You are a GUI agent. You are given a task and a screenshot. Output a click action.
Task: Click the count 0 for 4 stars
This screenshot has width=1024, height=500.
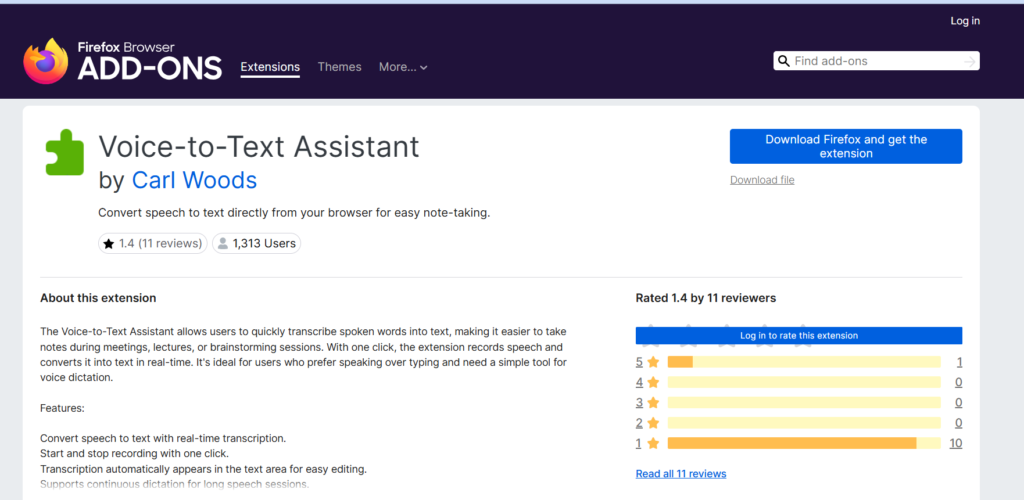959,383
